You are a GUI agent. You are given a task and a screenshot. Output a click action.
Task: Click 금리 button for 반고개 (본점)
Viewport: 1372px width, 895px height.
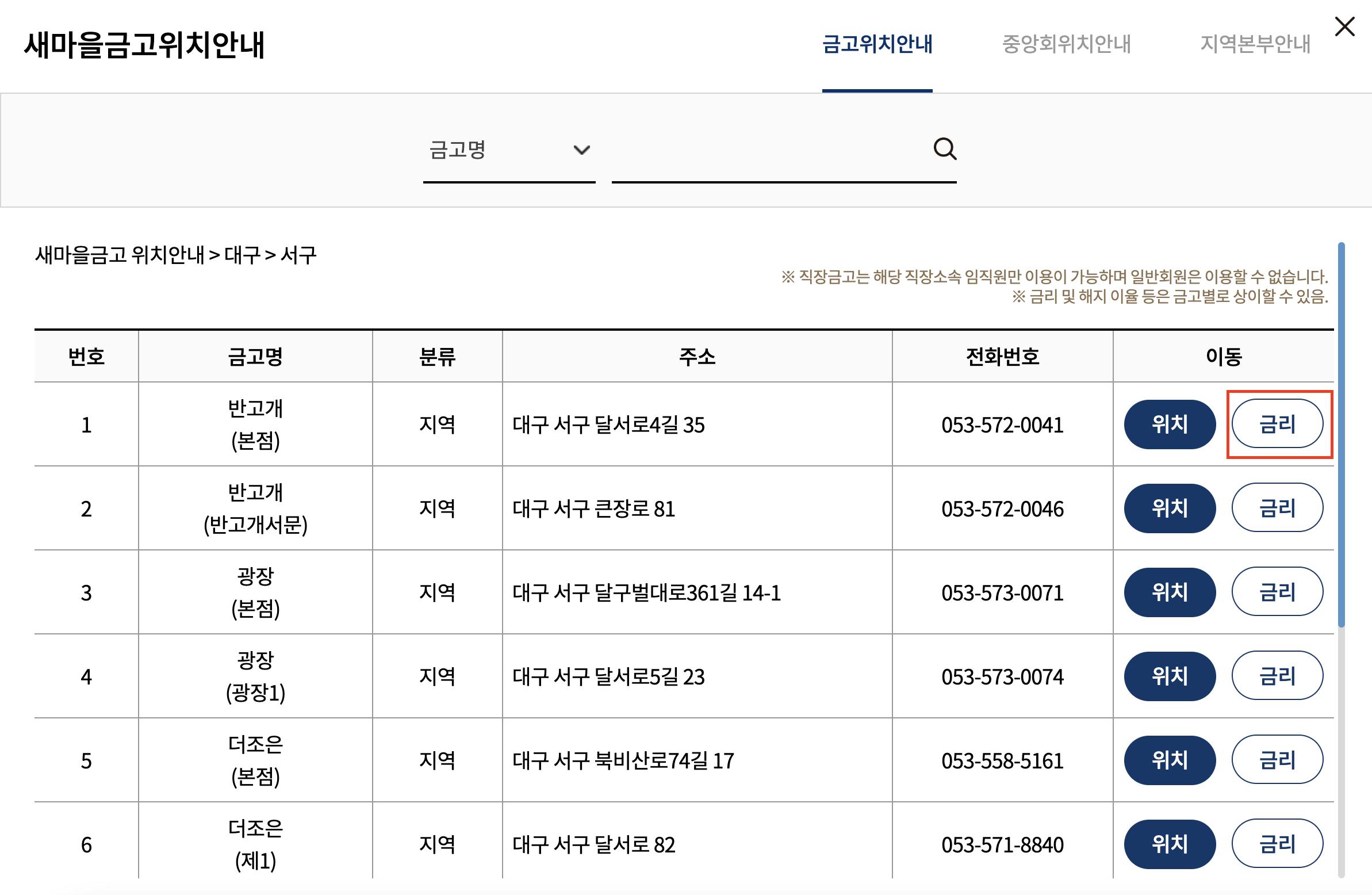tap(1278, 424)
